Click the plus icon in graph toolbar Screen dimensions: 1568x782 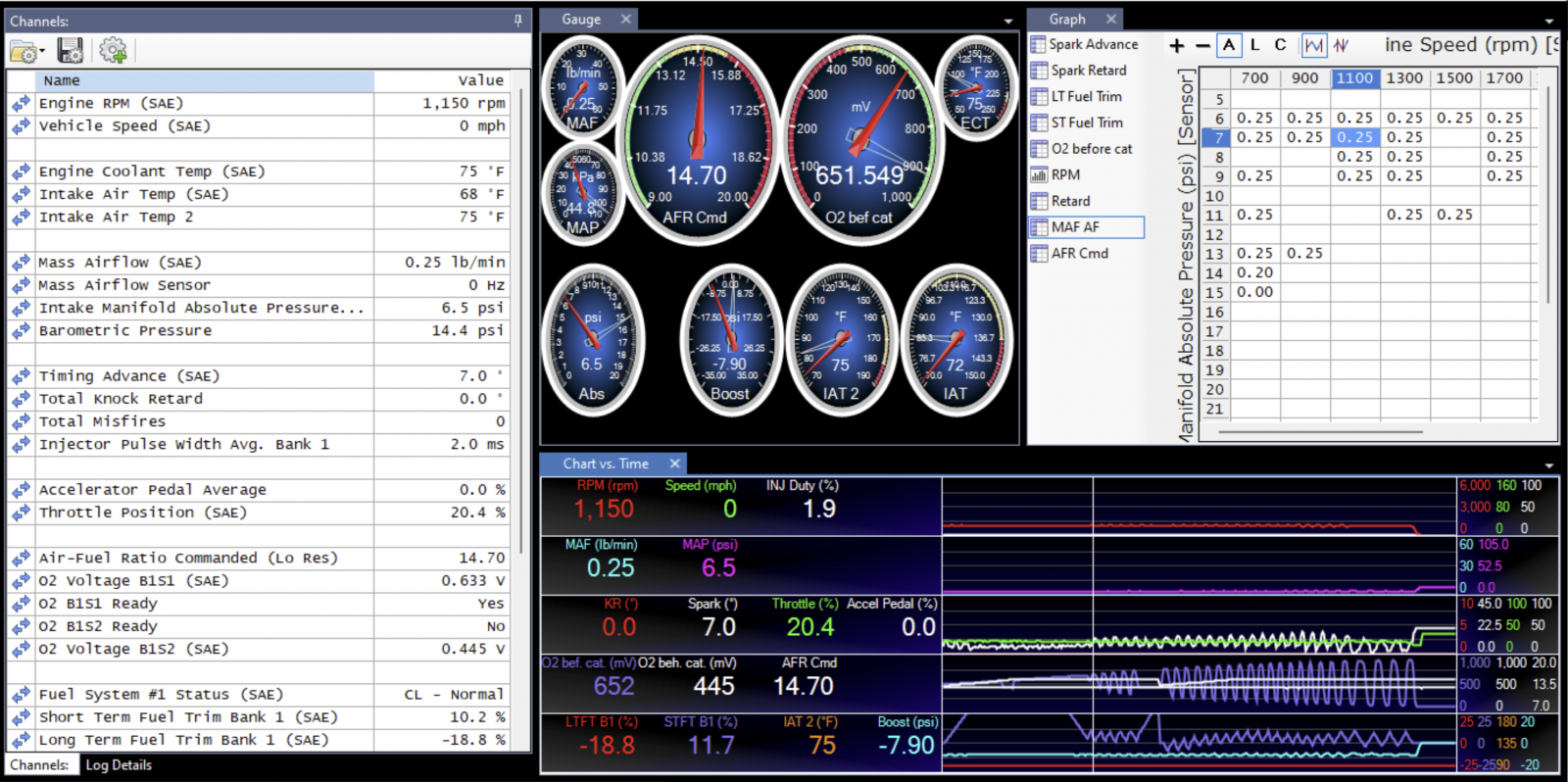[x=1177, y=45]
